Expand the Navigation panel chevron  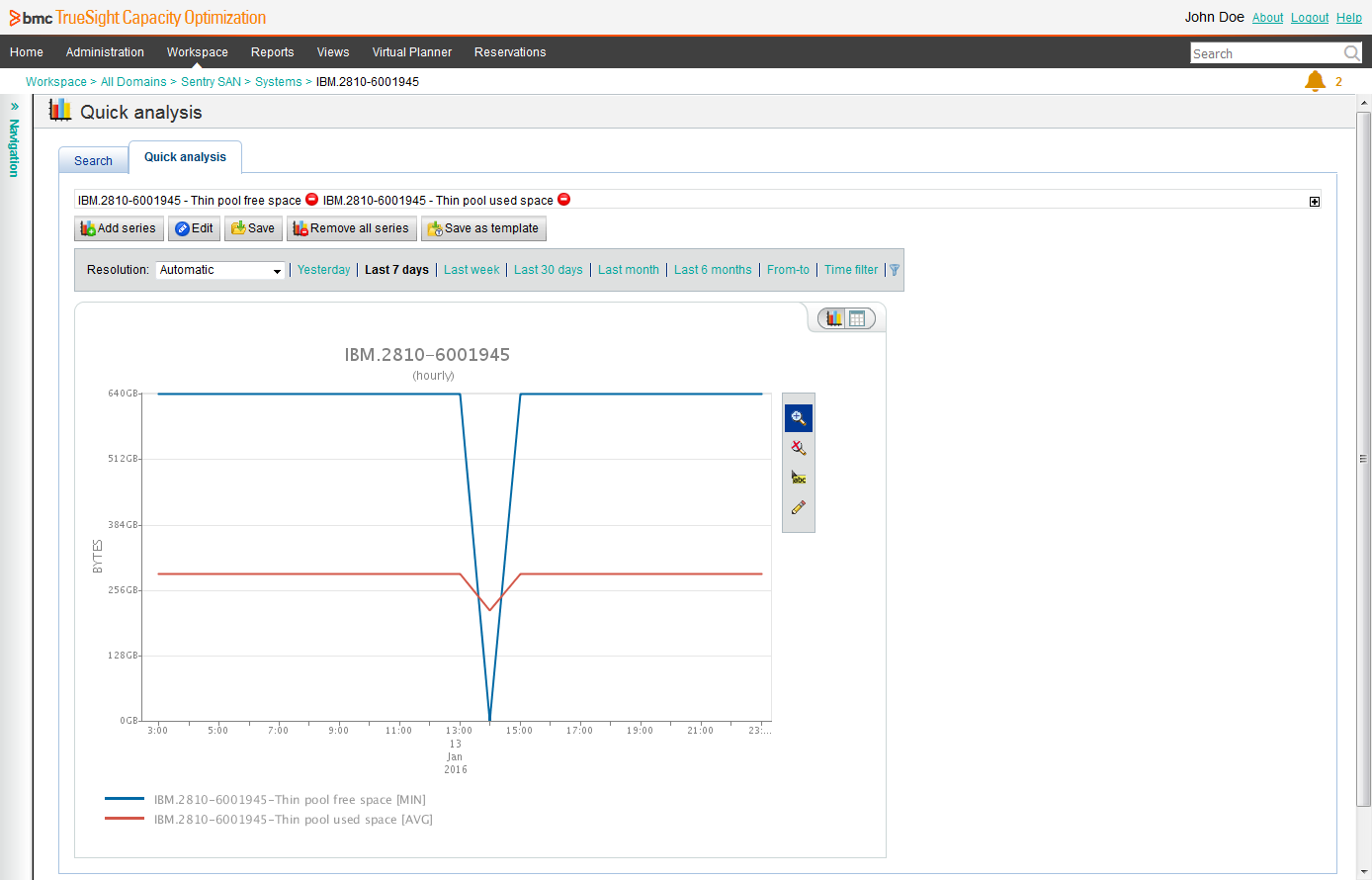pyautogui.click(x=15, y=106)
